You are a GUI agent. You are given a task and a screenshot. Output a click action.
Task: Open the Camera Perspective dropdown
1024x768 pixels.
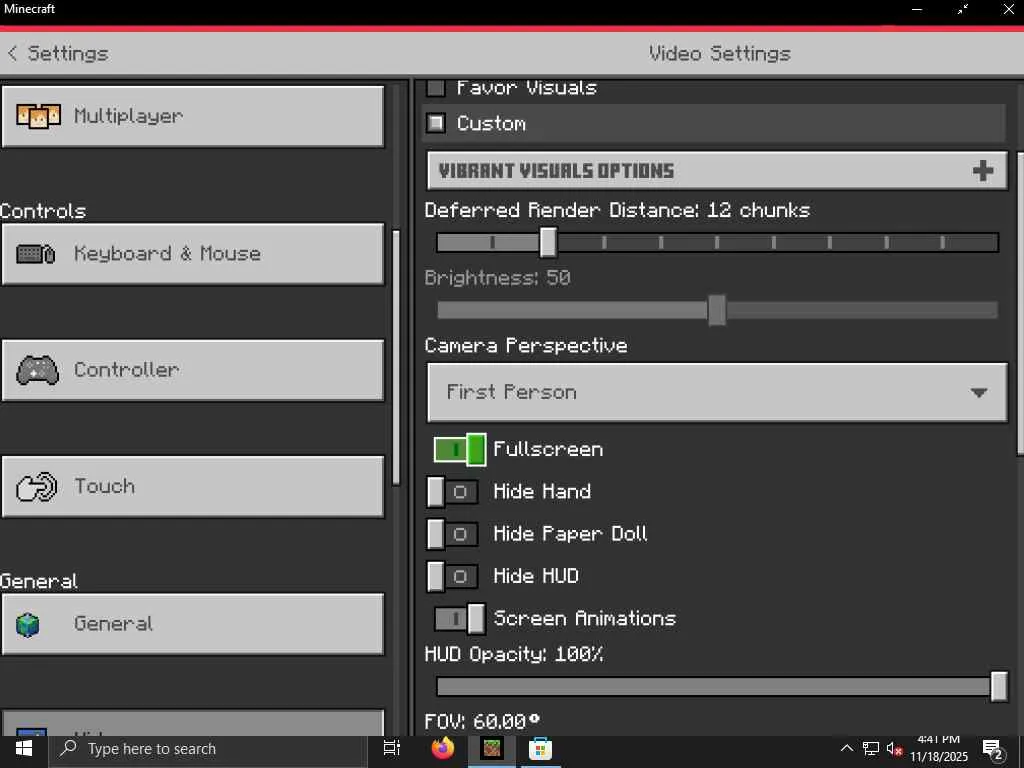pos(717,392)
